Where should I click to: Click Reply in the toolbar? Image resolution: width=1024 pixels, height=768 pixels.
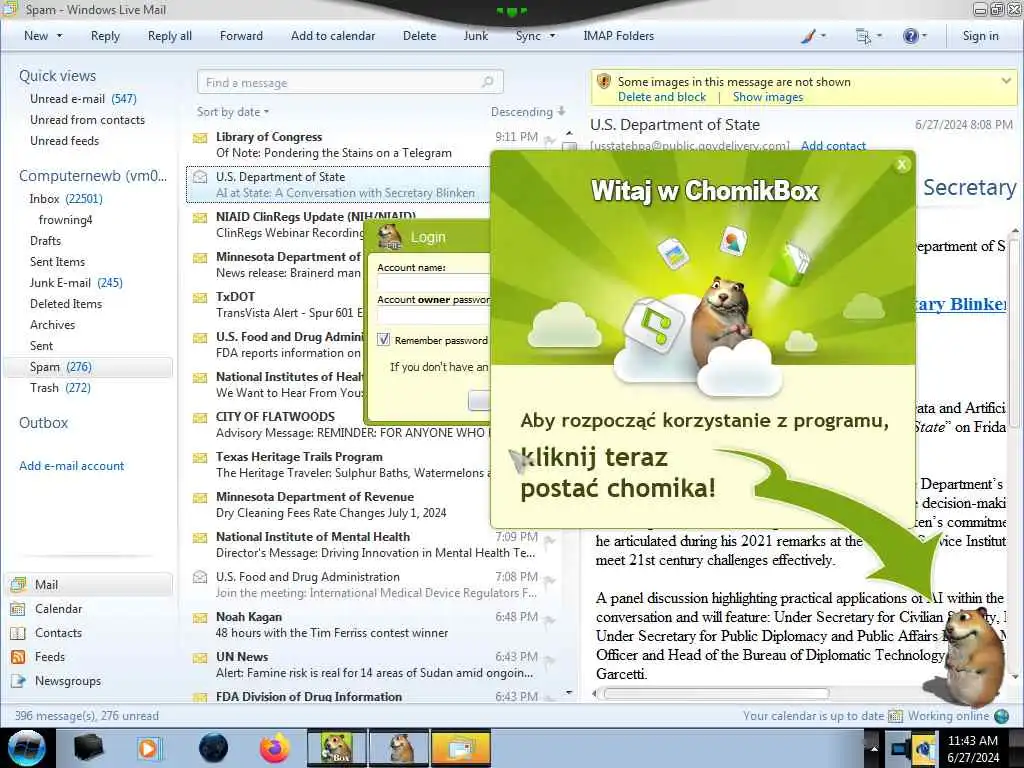coord(105,36)
